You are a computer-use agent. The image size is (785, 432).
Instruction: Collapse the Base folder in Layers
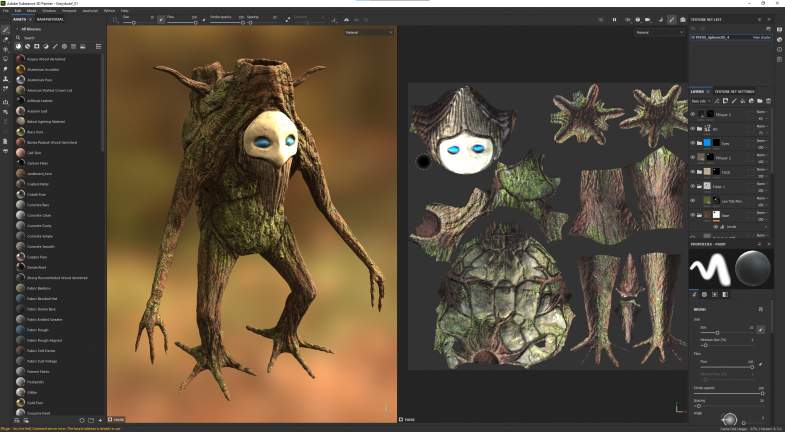699,215
